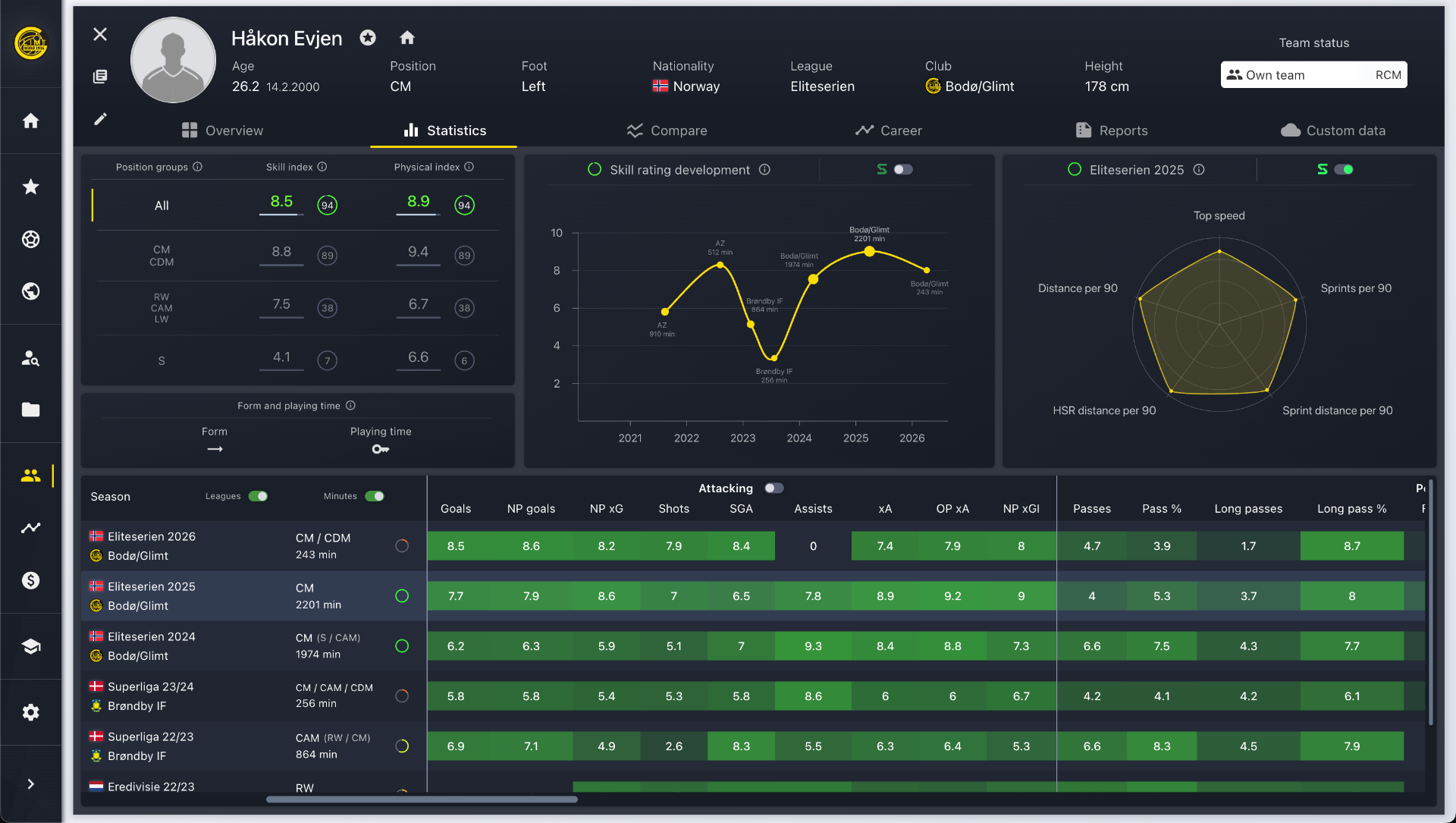The image size is (1456, 823).
Task: Open the club logo at sidebar top
Action: coord(31,42)
